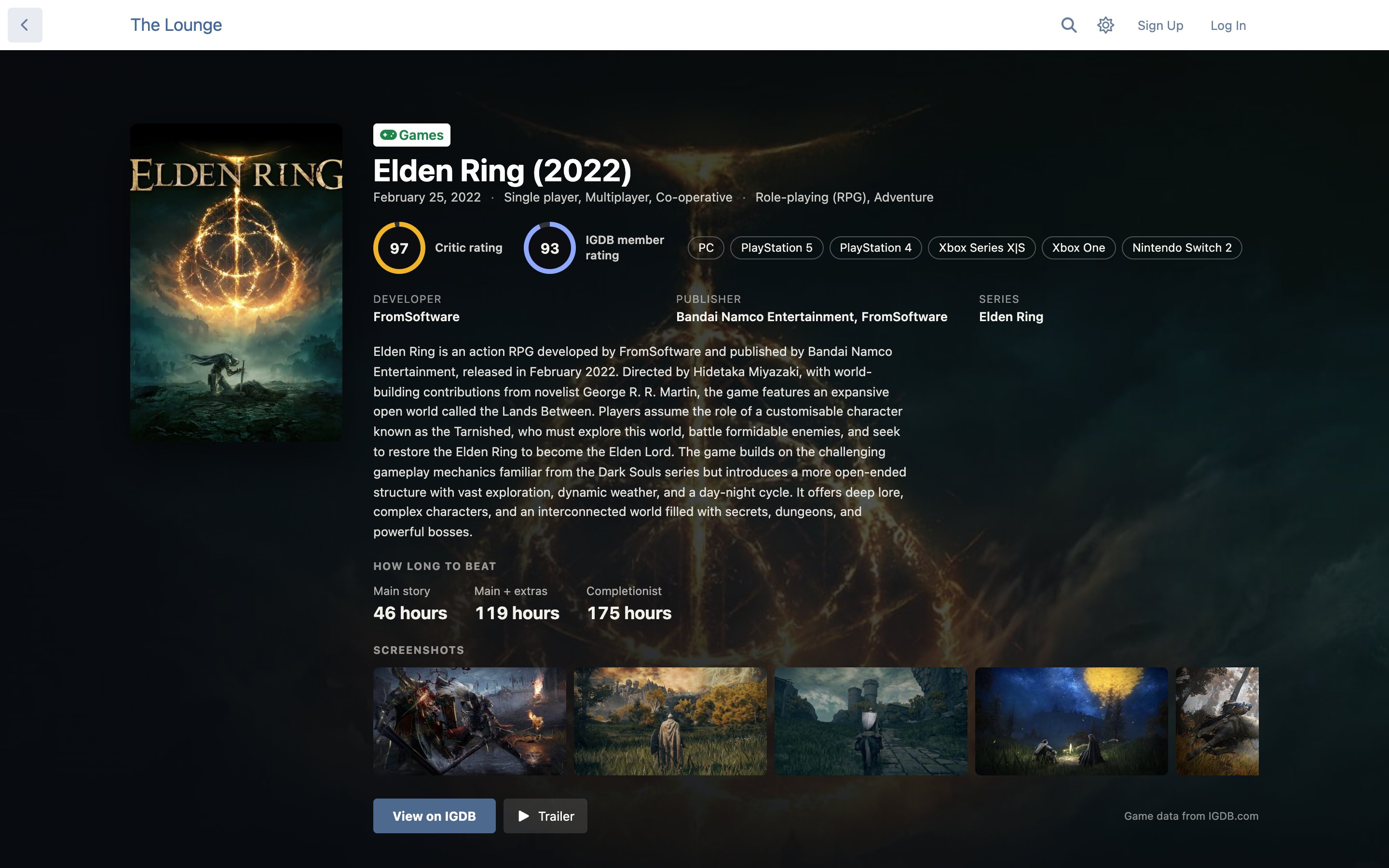
Task: Select the Xbox One platform tag
Action: tap(1078, 247)
